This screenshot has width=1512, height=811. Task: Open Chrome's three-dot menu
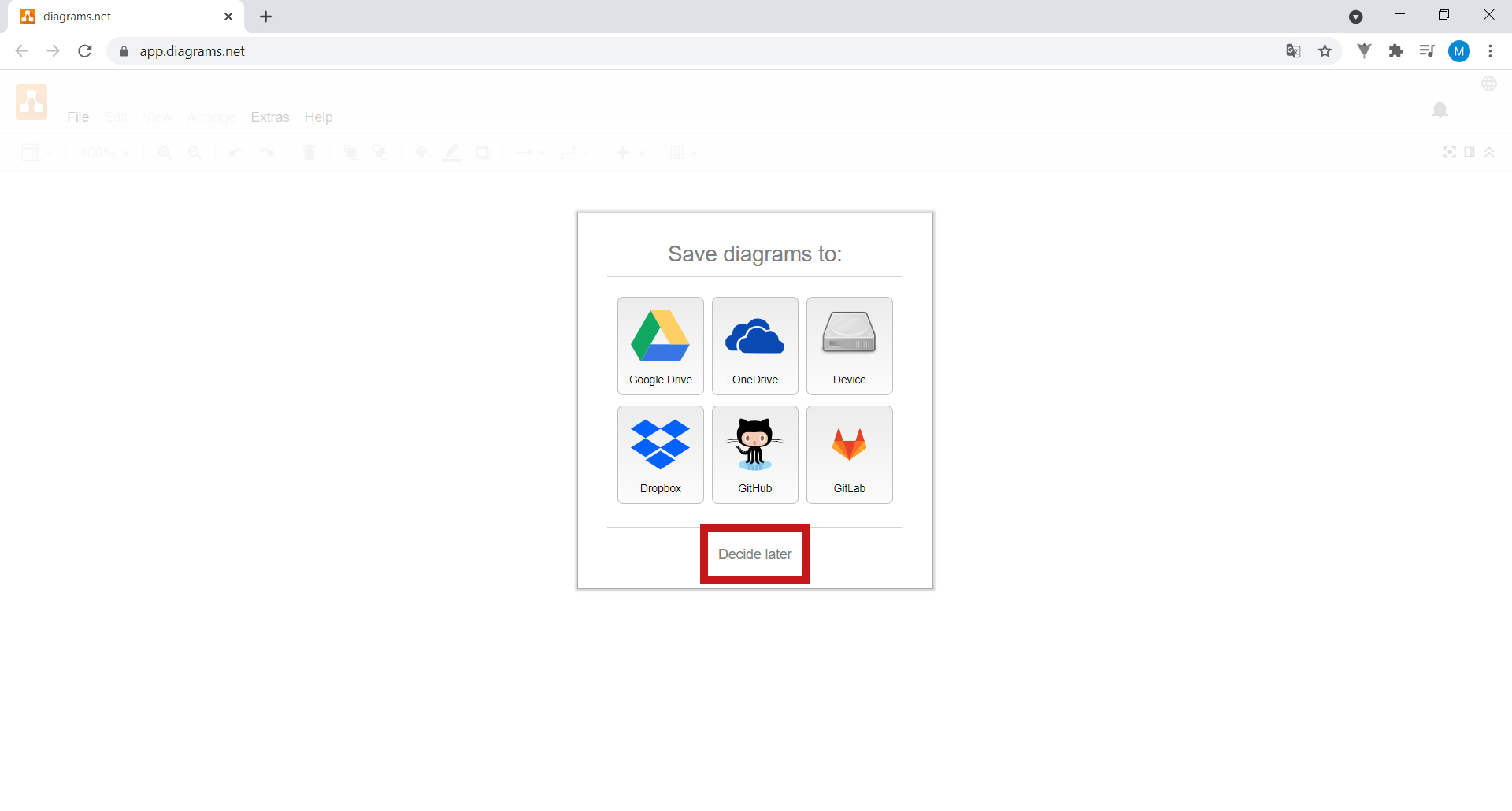(1490, 51)
